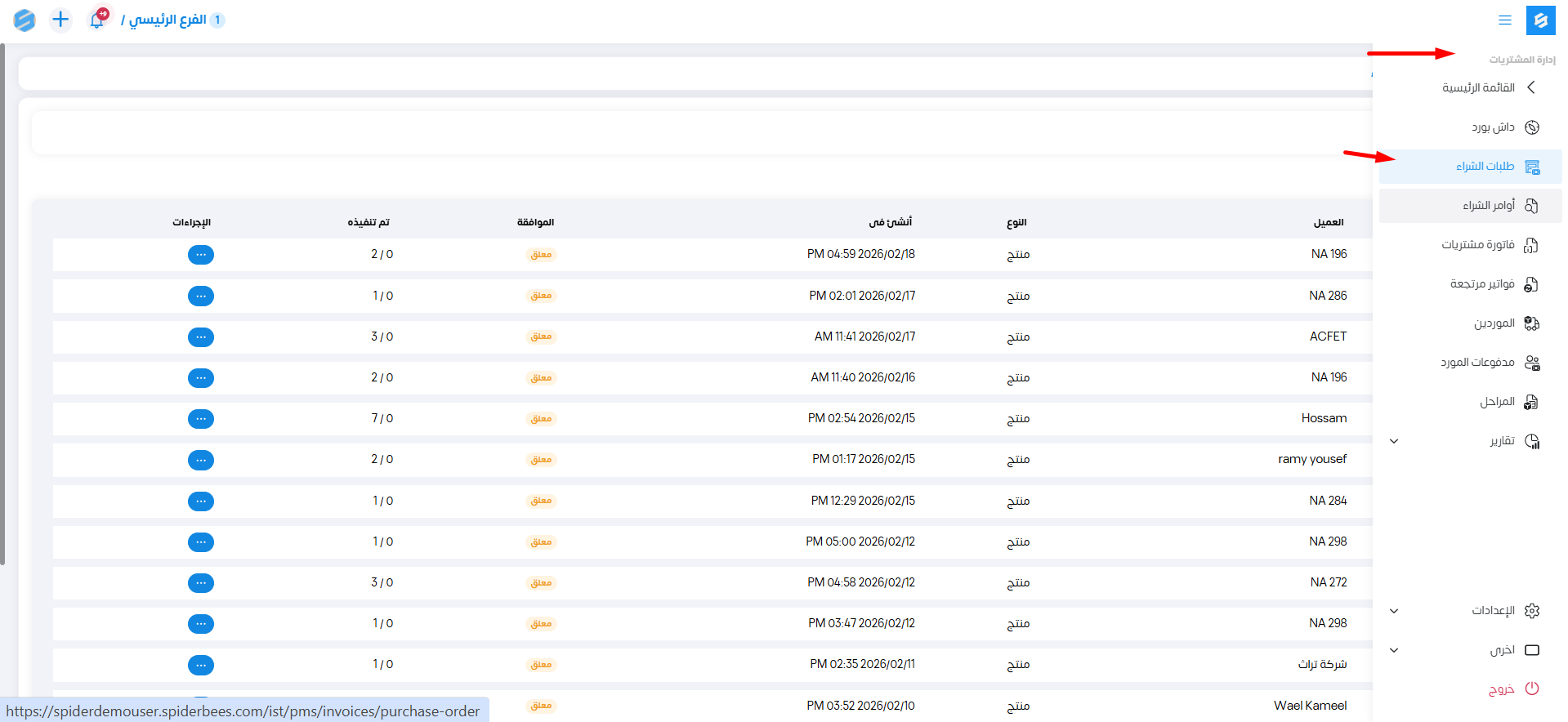1568x722 pixels.
Task: Click the red logout power icon
Action: [x=1531, y=689]
